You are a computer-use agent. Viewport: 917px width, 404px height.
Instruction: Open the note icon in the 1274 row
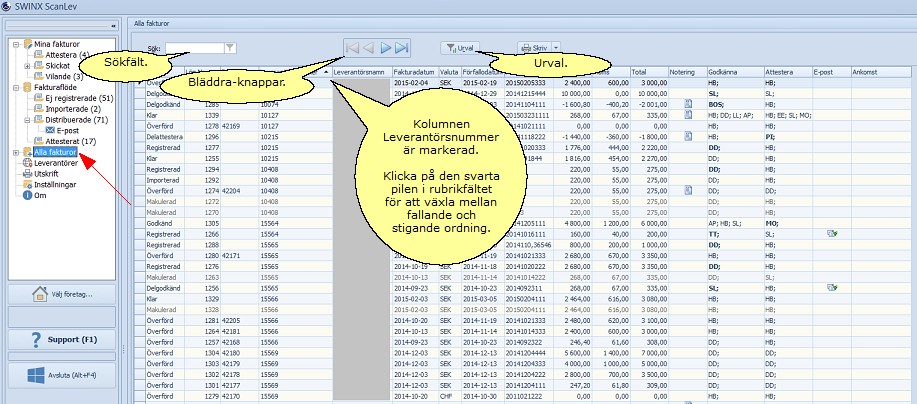click(x=688, y=191)
